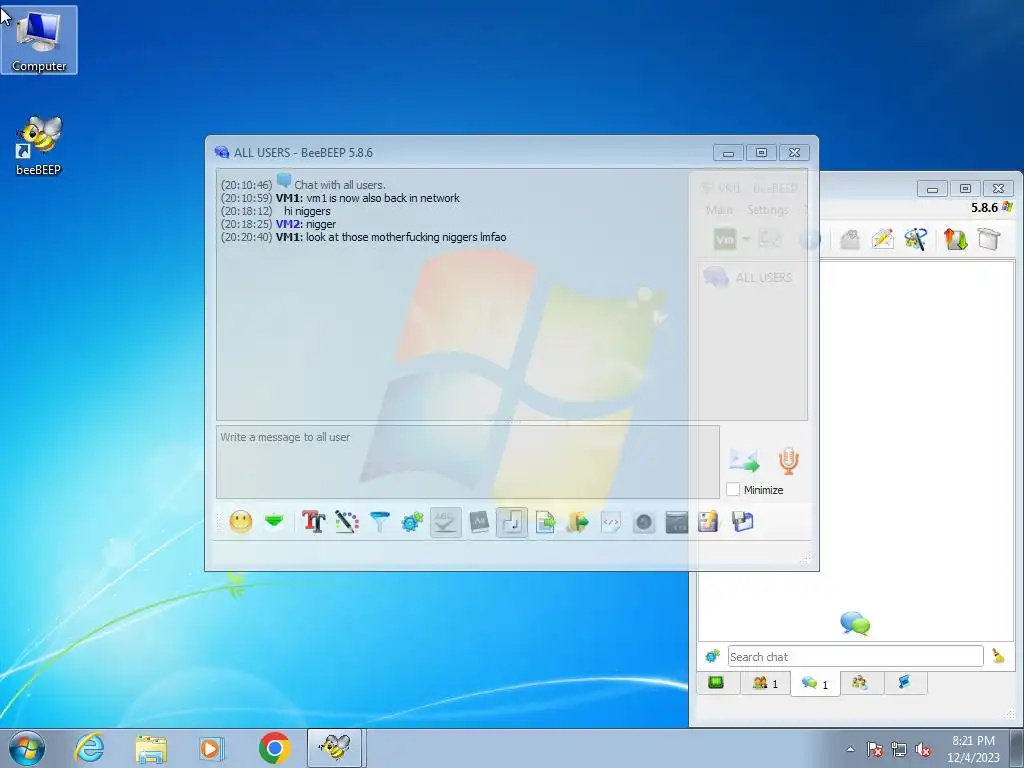
Task: Open beeBEEP desktop shortcut
Action: coord(39,146)
